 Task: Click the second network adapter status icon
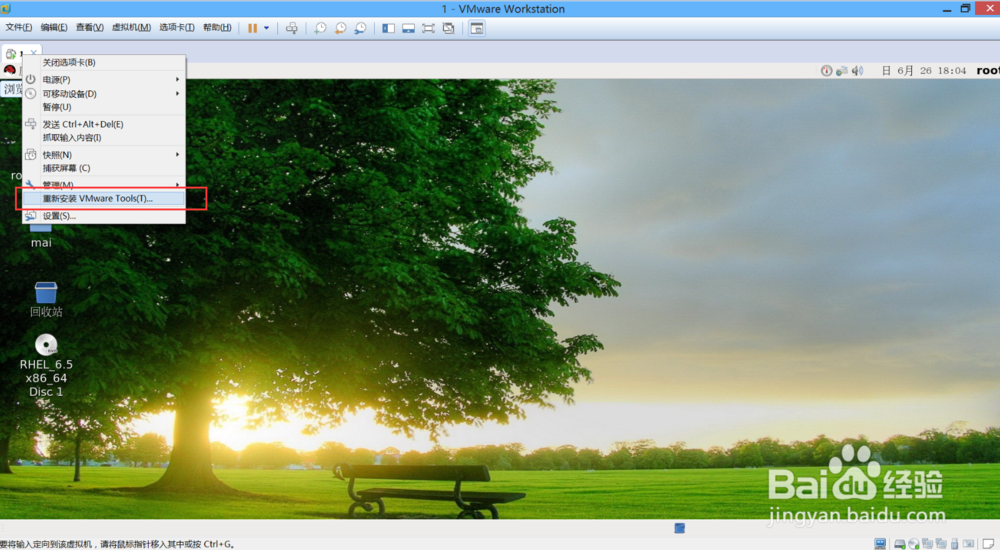[941, 544]
